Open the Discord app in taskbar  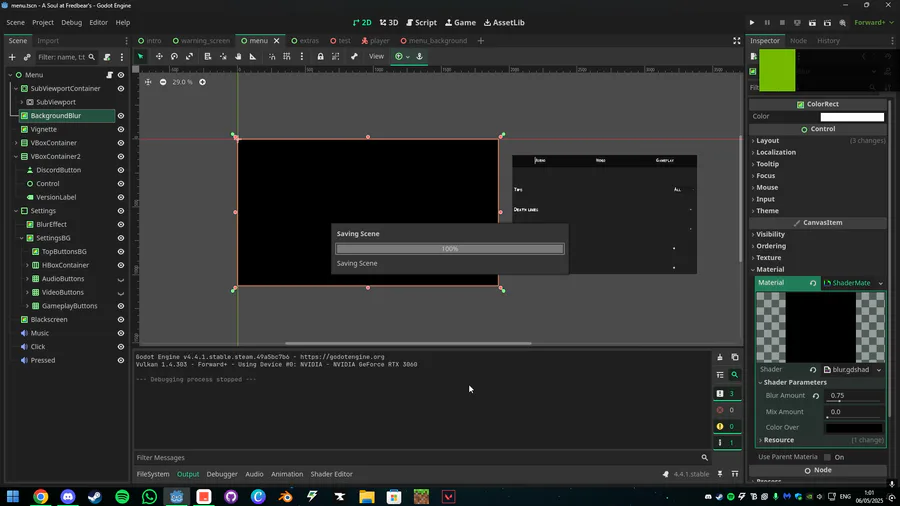[x=68, y=496]
